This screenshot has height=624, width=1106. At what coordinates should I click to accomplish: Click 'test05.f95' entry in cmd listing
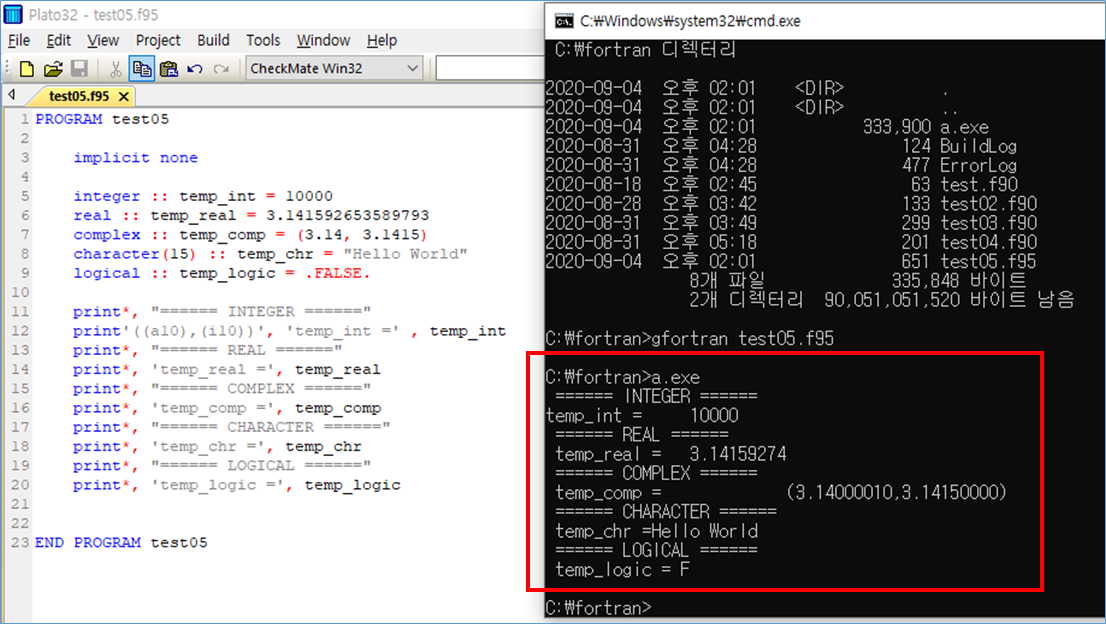pyautogui.click(x=988, y=262)
